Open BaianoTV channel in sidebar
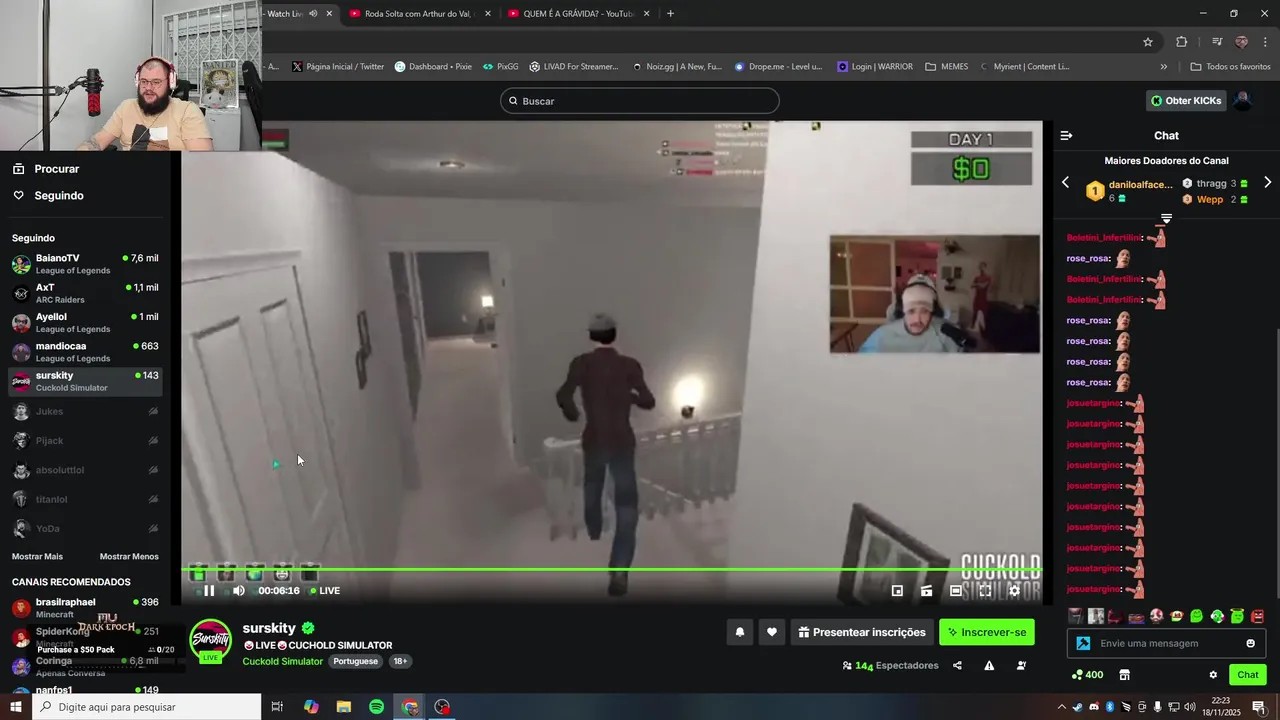 85,264
